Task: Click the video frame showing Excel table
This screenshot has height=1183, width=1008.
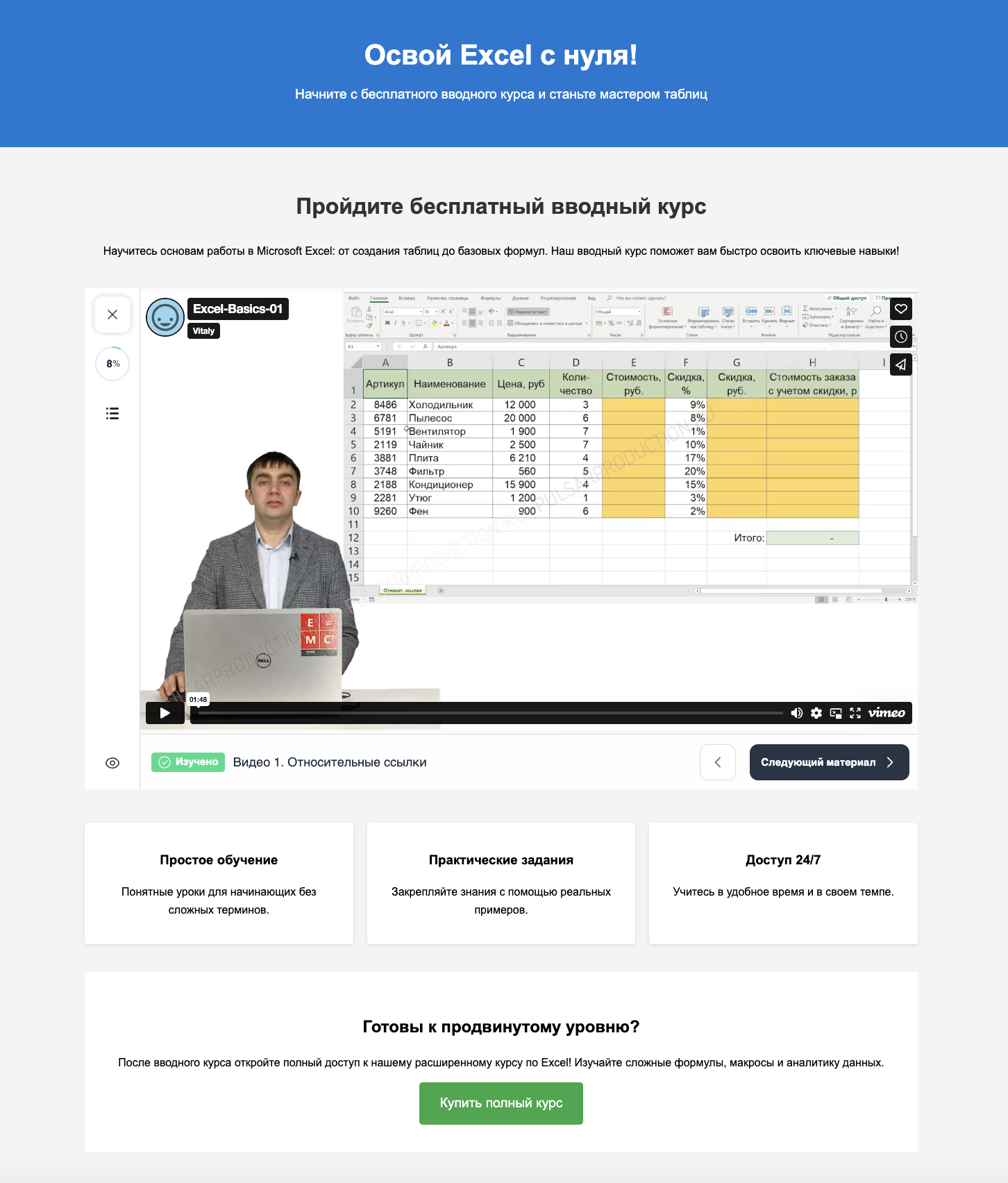Action: 529,510
